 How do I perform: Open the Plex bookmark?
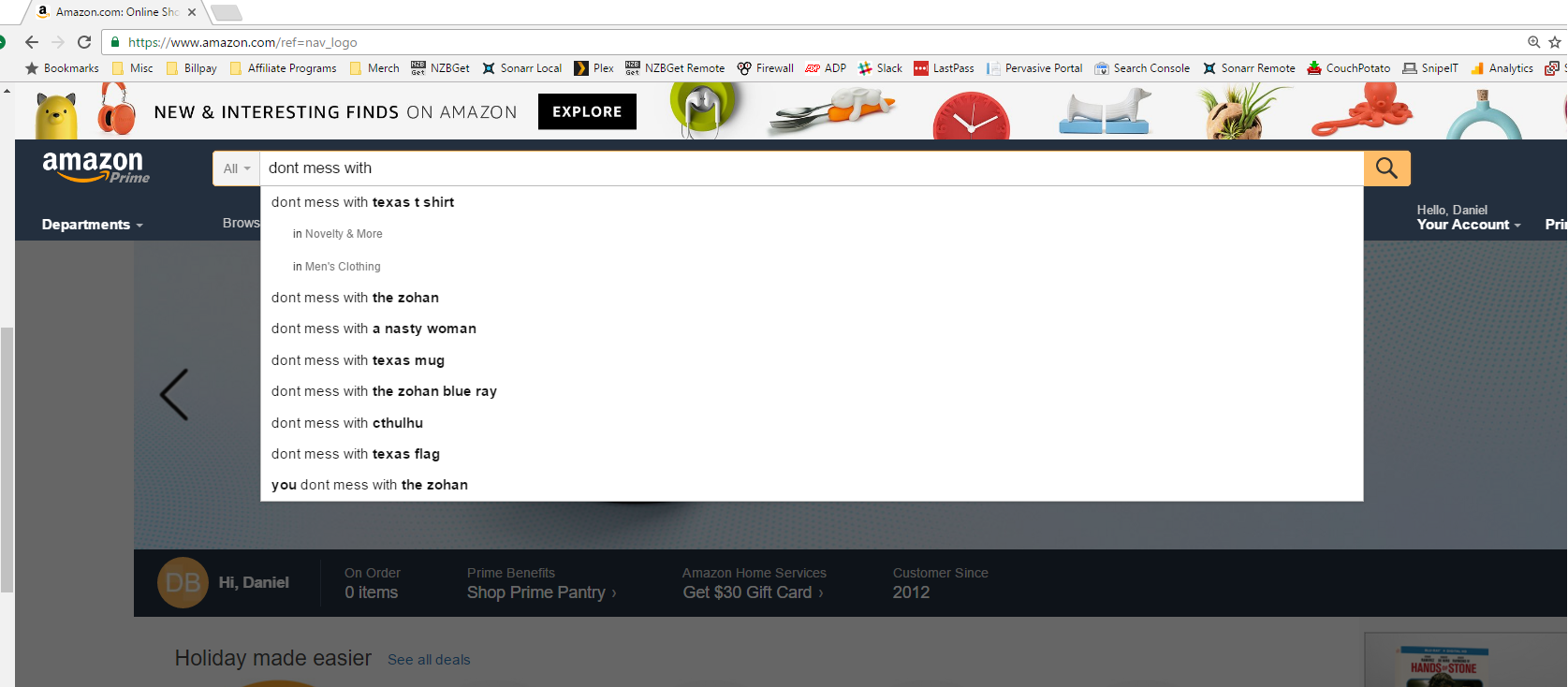(x=593, y=68)
